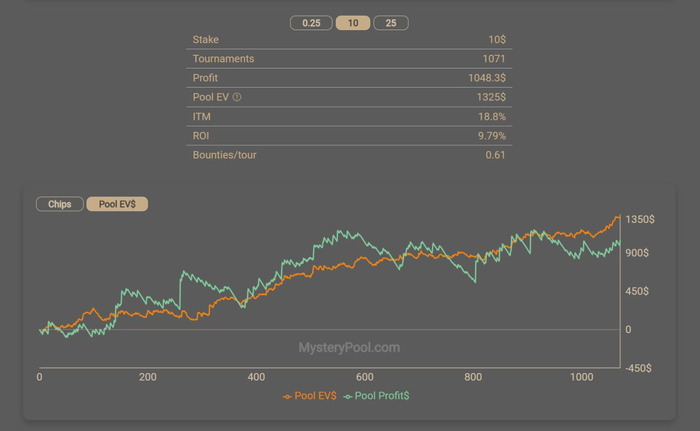700x431 pixels.
Task: Select the 25 stake option
Action: pos(390,23)
